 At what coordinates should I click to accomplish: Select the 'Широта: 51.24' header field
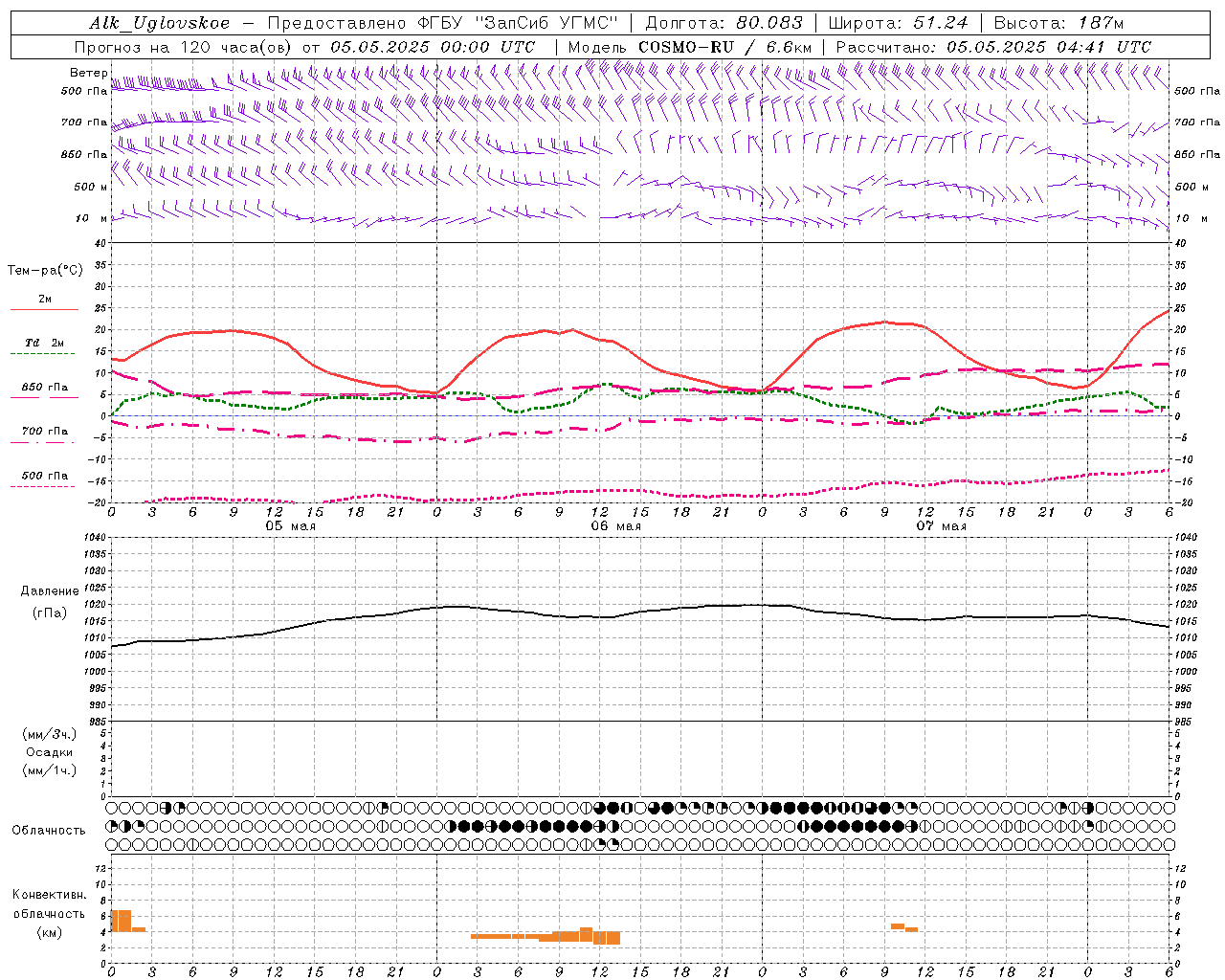(x=898, y=23)
